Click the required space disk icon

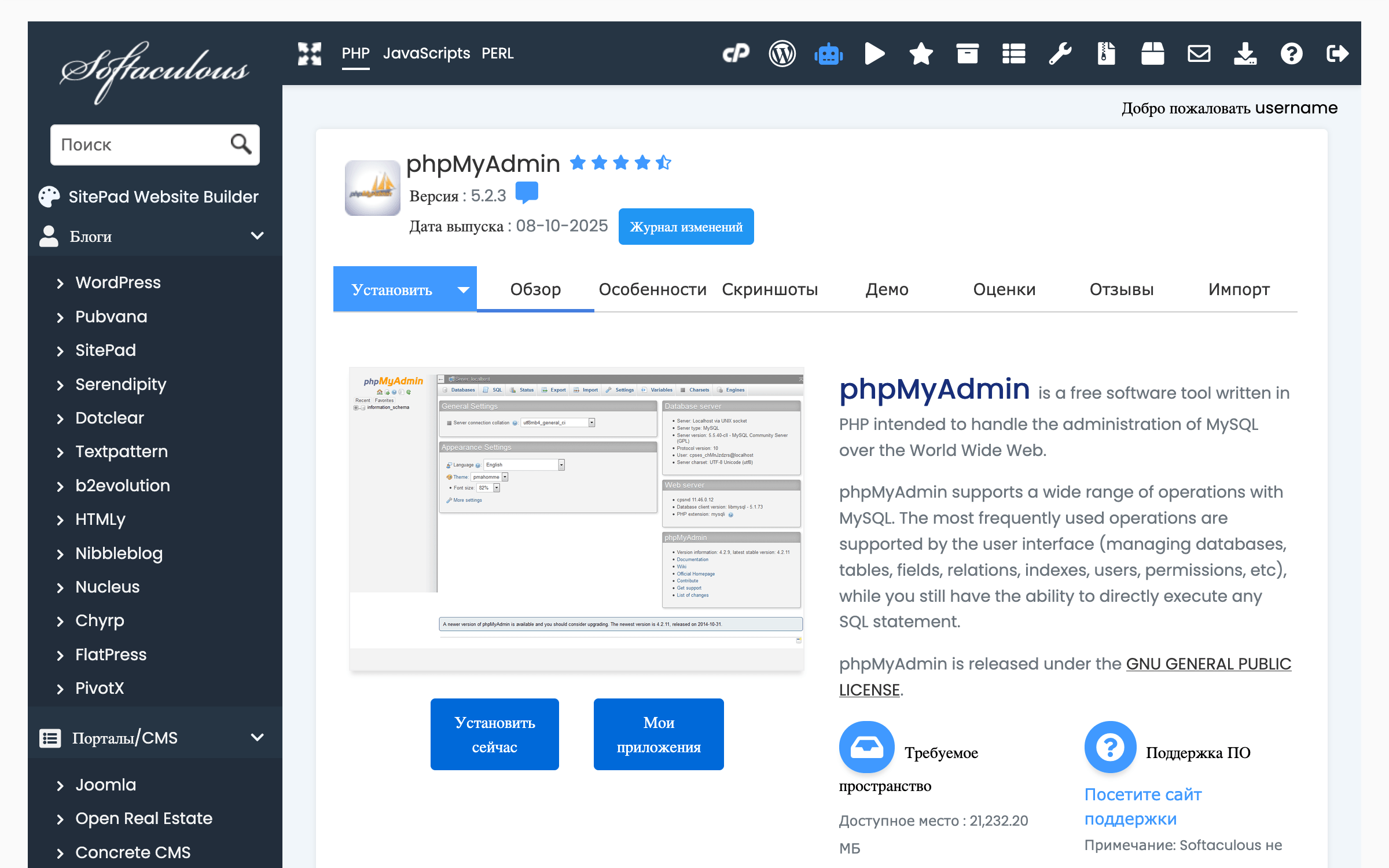[866, 746]
